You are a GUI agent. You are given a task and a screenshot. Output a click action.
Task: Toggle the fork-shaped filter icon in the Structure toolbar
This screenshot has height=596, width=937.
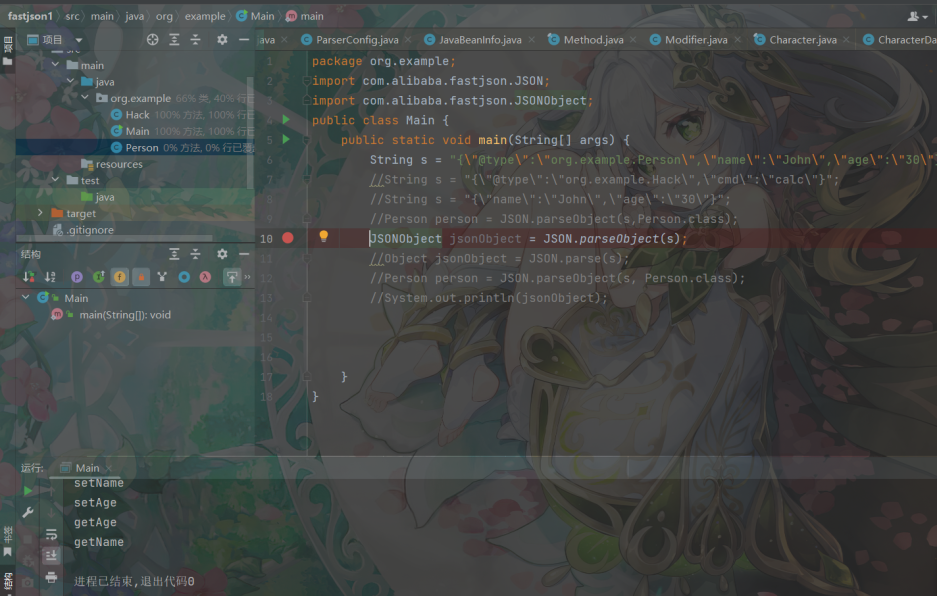tap(162, 277)
